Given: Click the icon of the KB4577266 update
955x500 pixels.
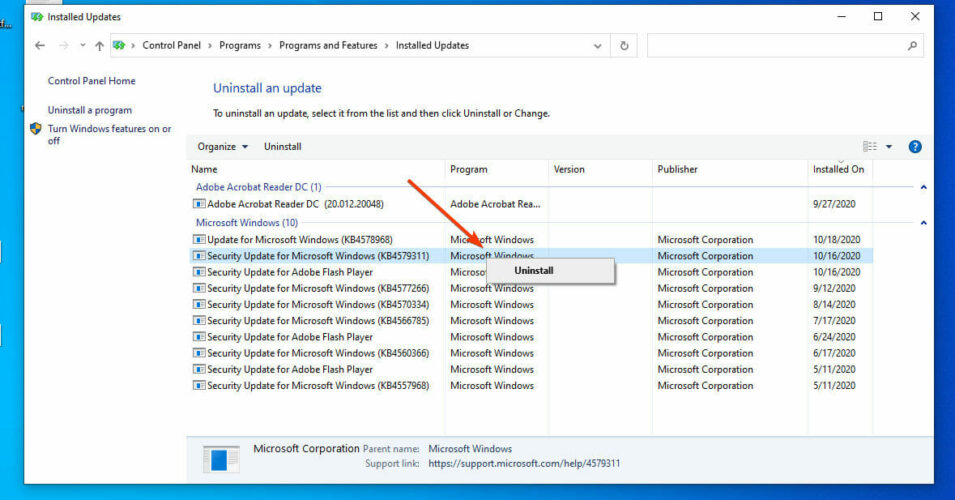Looking at the screenshot, I should click(x=199, y=288).
